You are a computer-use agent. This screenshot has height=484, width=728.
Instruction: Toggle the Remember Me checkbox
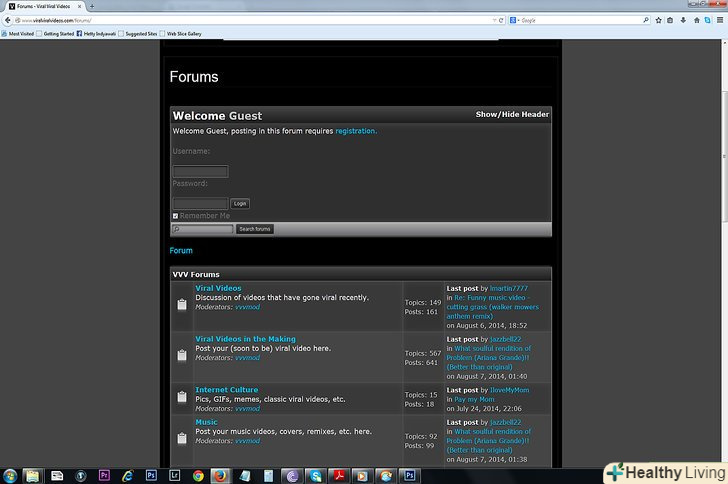point(176,216)
